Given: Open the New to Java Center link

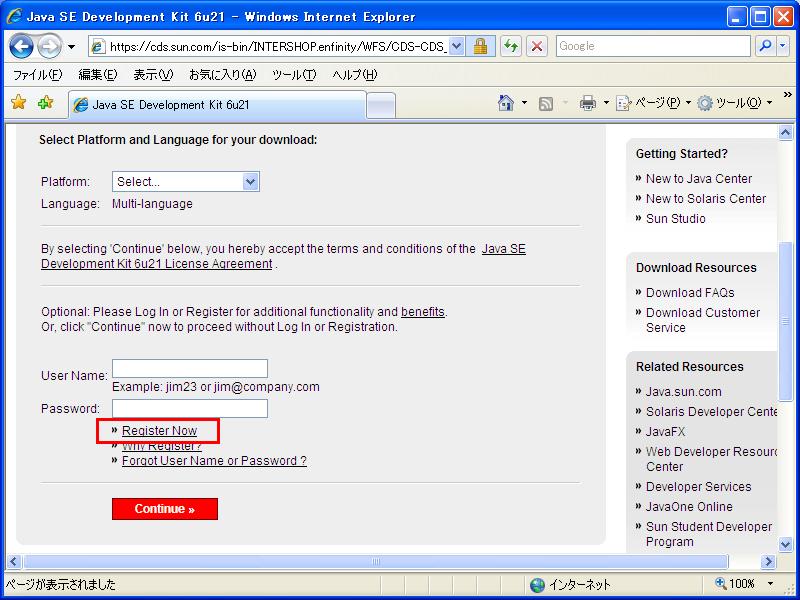Looking at the screenshot, I should coord(699,179).
